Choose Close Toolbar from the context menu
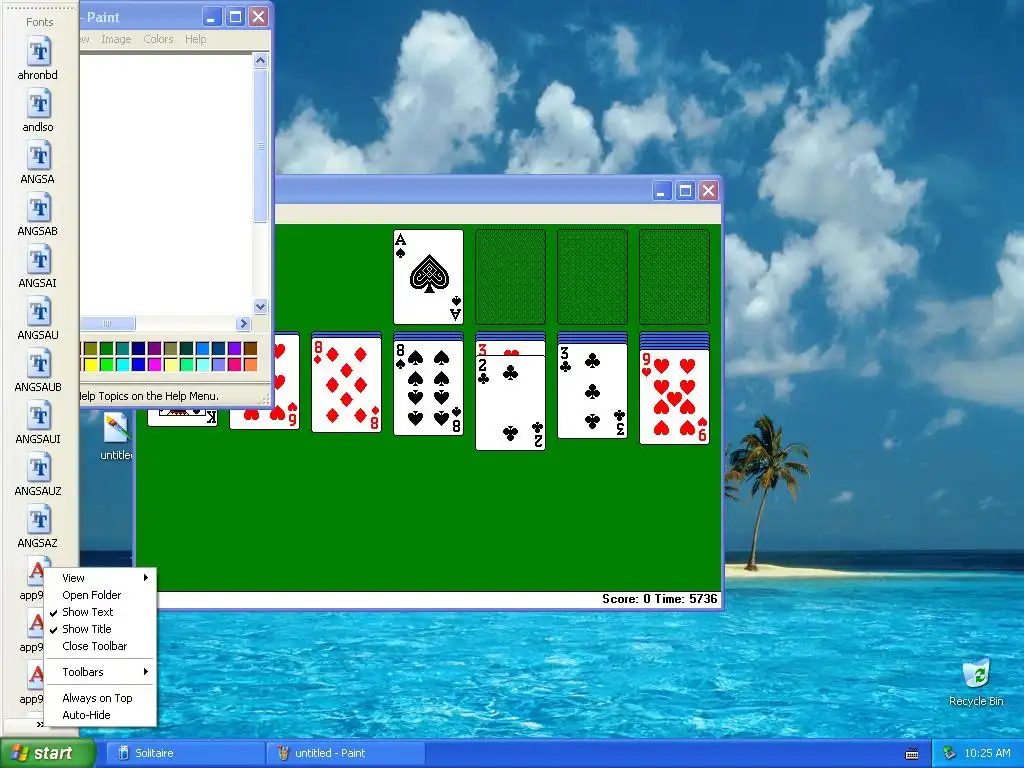Viewport: 1024px width, 768px height. pyautogui.click(x=100, y=646)
